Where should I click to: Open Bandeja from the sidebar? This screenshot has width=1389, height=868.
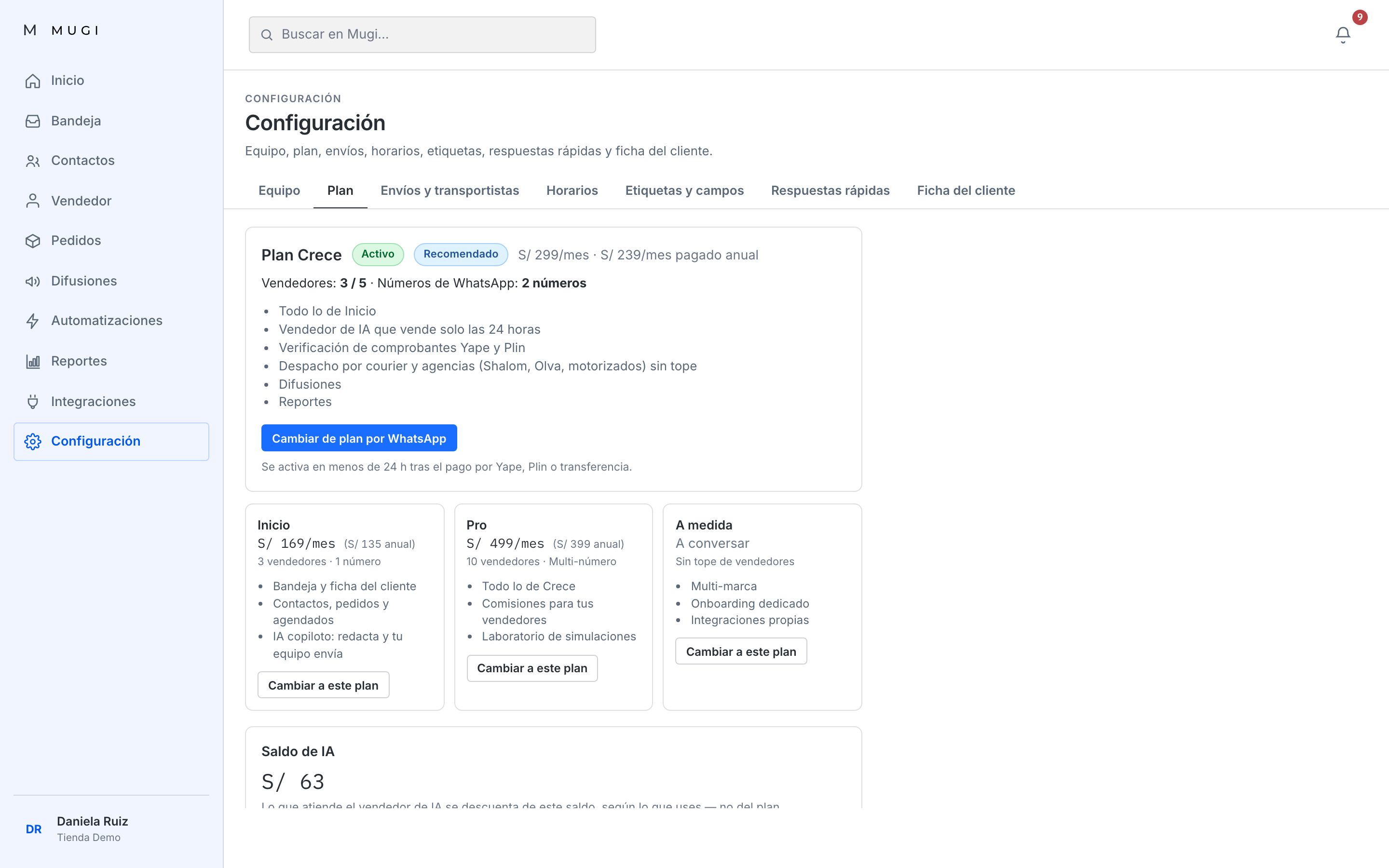(111, 121)
